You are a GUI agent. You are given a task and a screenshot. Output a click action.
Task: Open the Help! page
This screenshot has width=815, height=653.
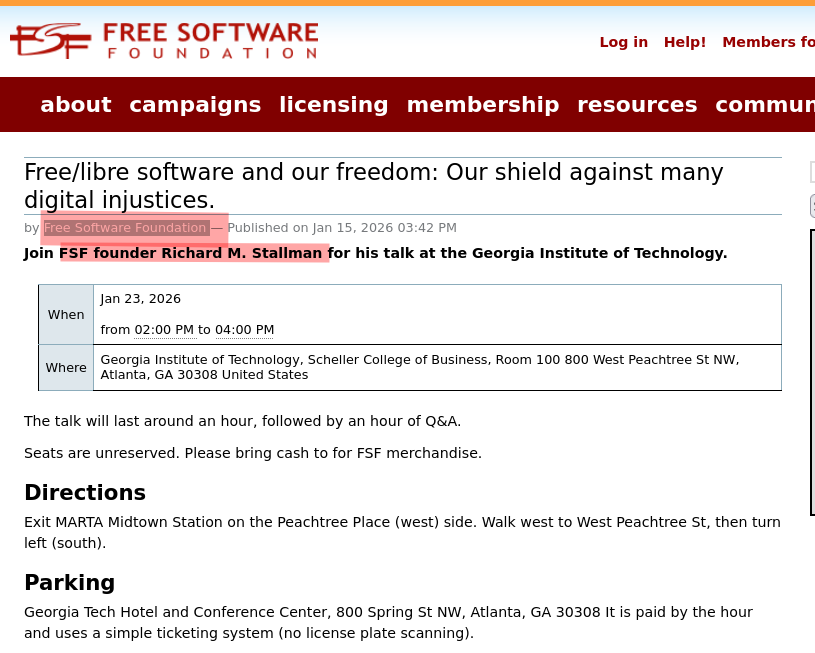coord(685,42)
